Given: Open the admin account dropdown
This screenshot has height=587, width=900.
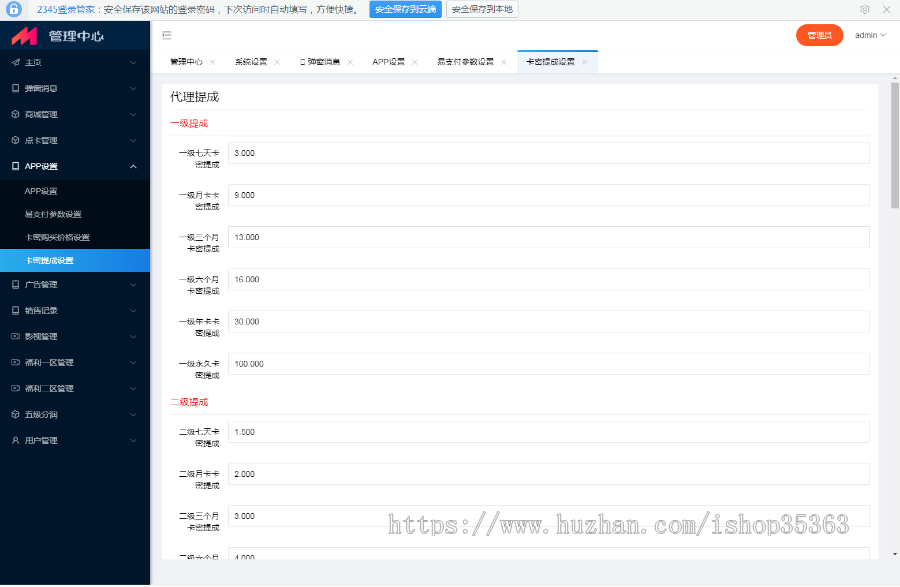Looking at the screenshot, I should 869,33.
